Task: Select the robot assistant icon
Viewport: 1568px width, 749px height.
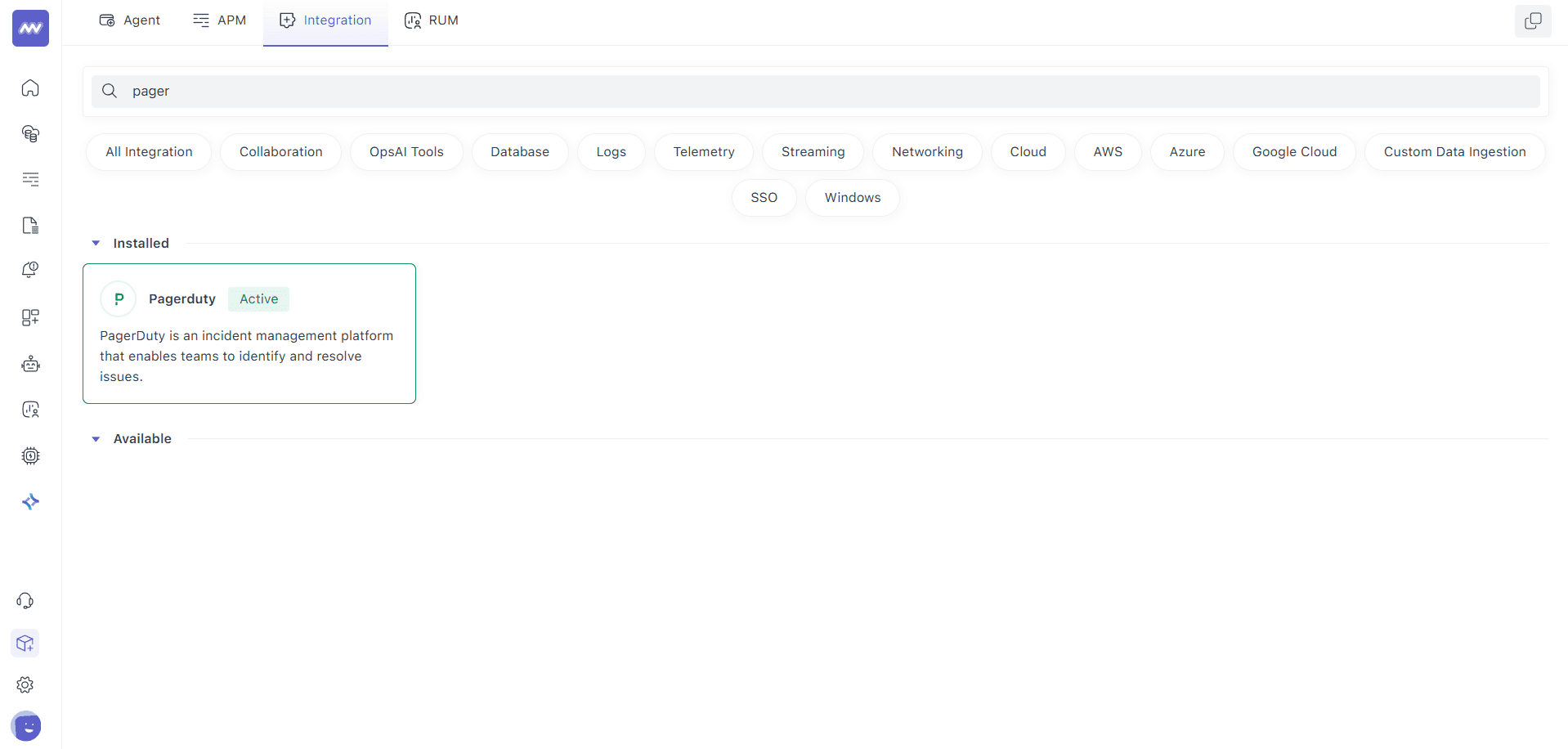Action: (x=30, y=364)
